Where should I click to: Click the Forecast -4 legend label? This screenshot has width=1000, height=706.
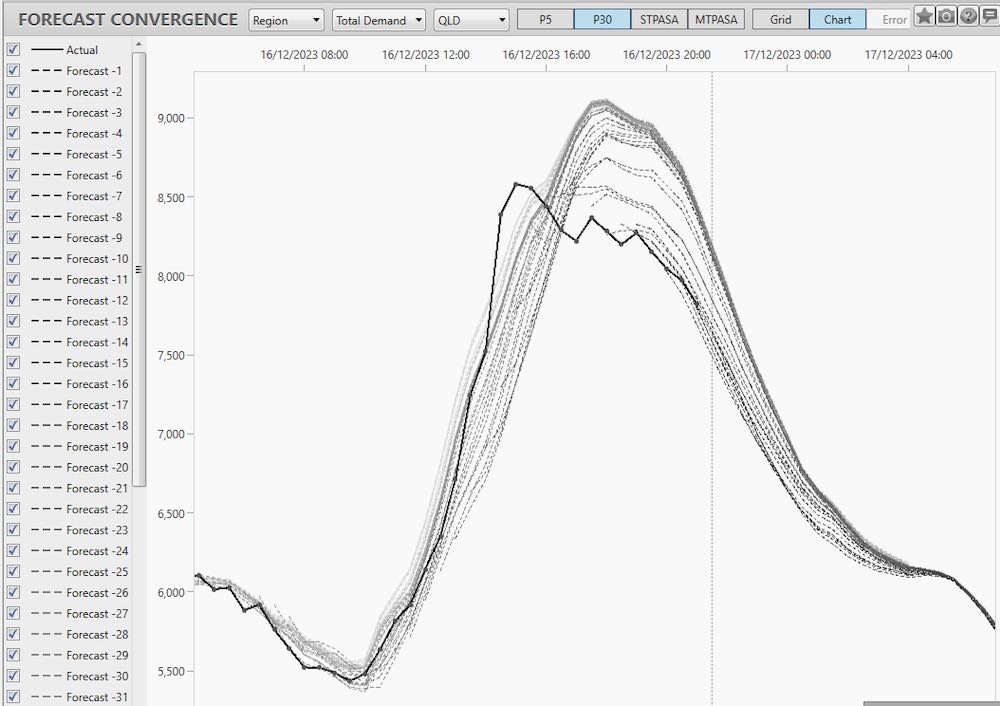tap(94, 133)
